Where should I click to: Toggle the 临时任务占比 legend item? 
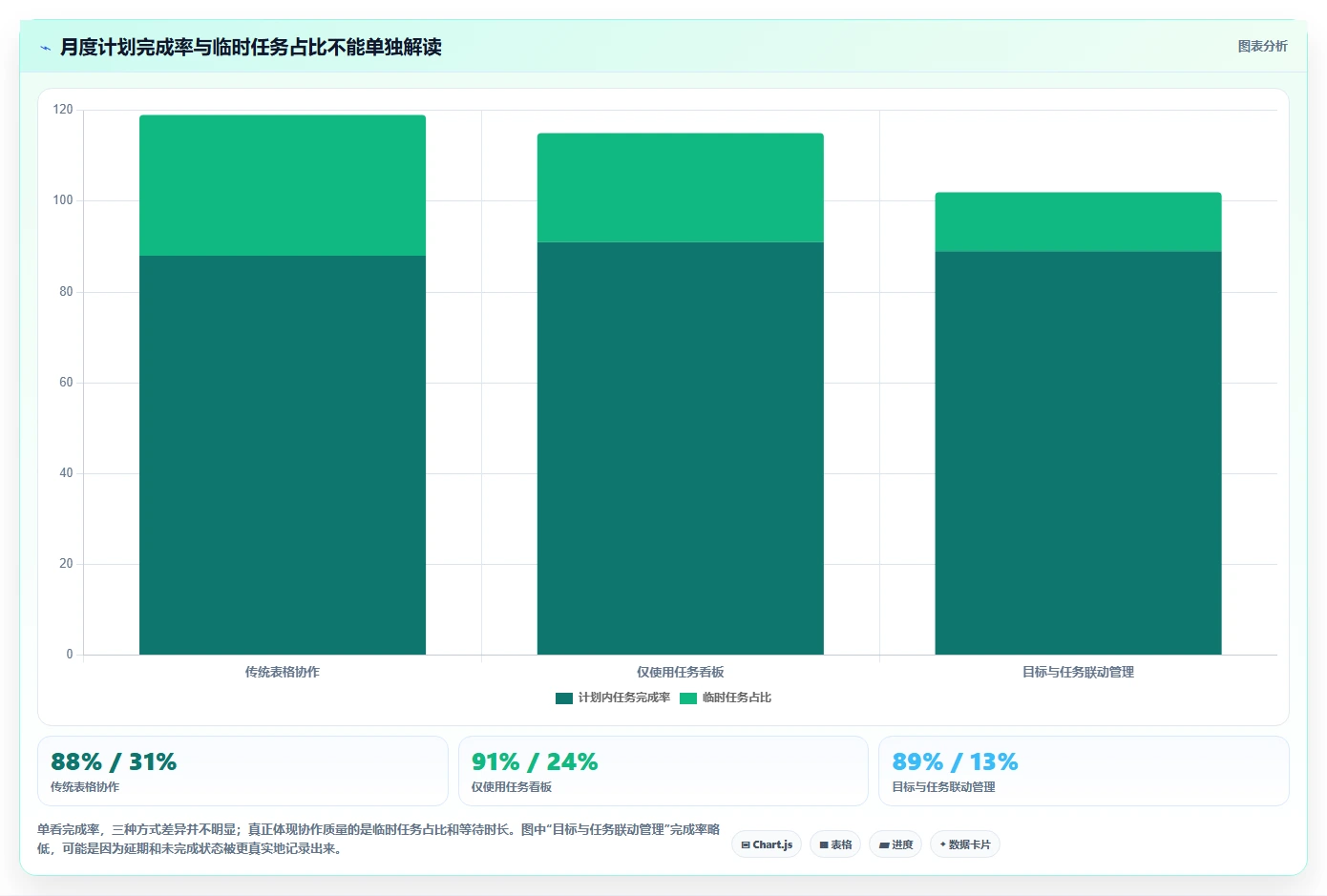[x=726, y=698]
